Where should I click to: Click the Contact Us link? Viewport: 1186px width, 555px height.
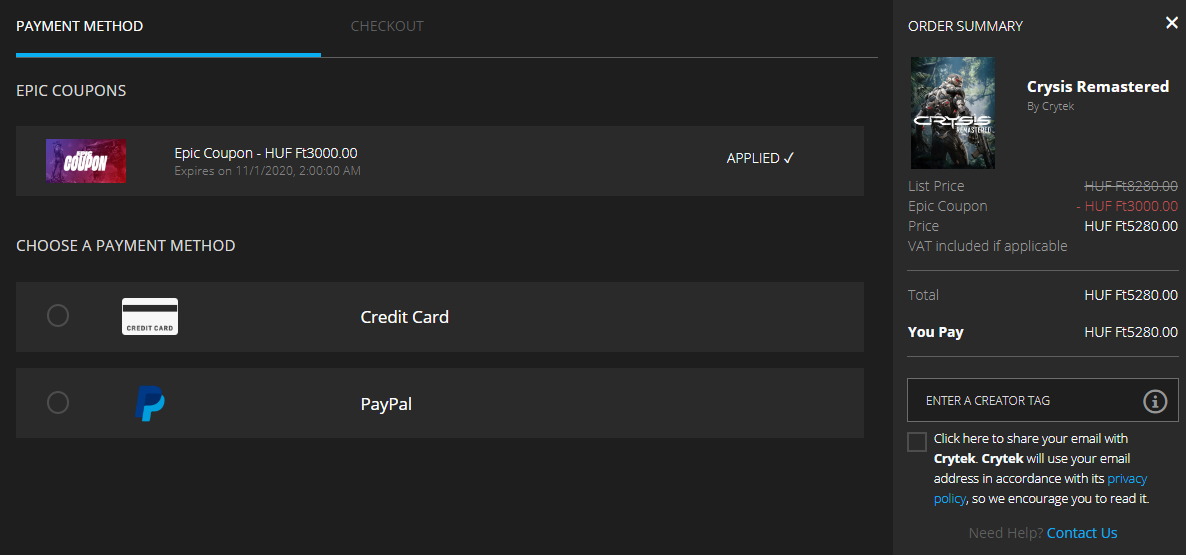coord(1082,533)
